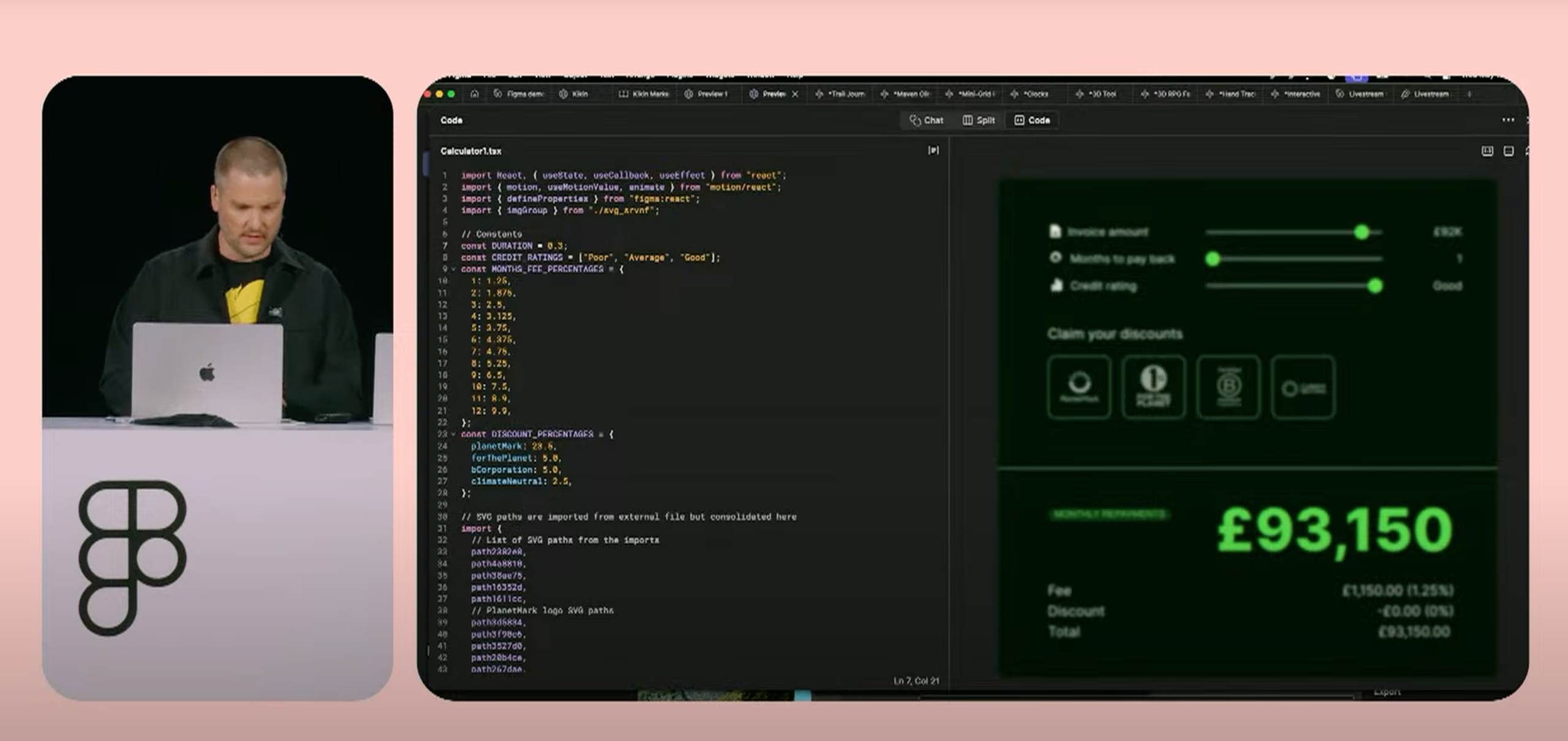Click the Invoice amount slider handle
The image size is (1568, 741).
(1361, 232)
